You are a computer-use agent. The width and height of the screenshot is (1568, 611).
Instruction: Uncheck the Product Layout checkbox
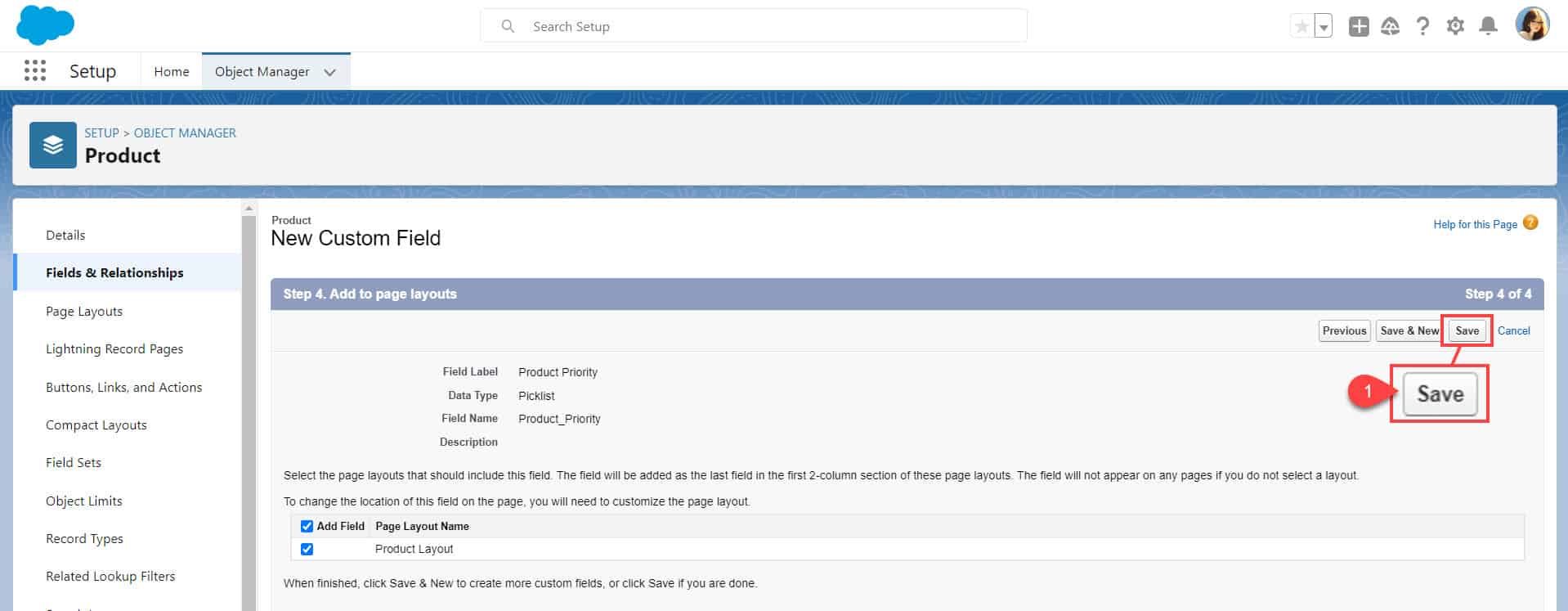307,549
